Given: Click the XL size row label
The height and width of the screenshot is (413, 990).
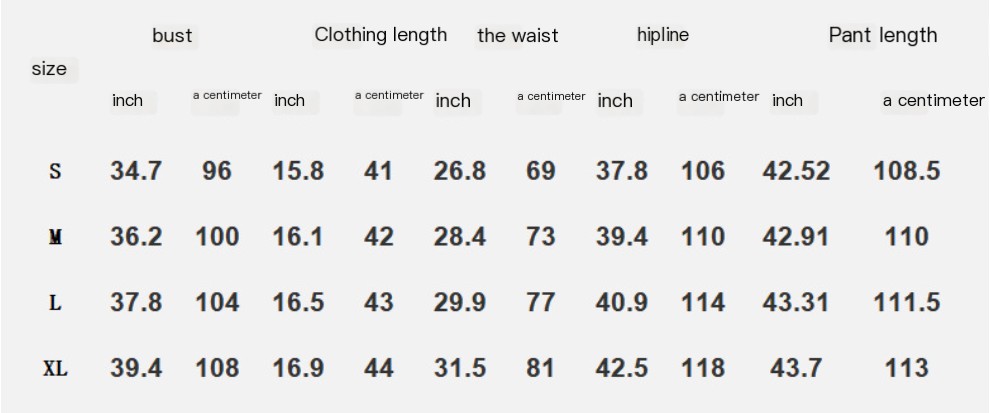Looking at the screenshot, I should 56,369.
